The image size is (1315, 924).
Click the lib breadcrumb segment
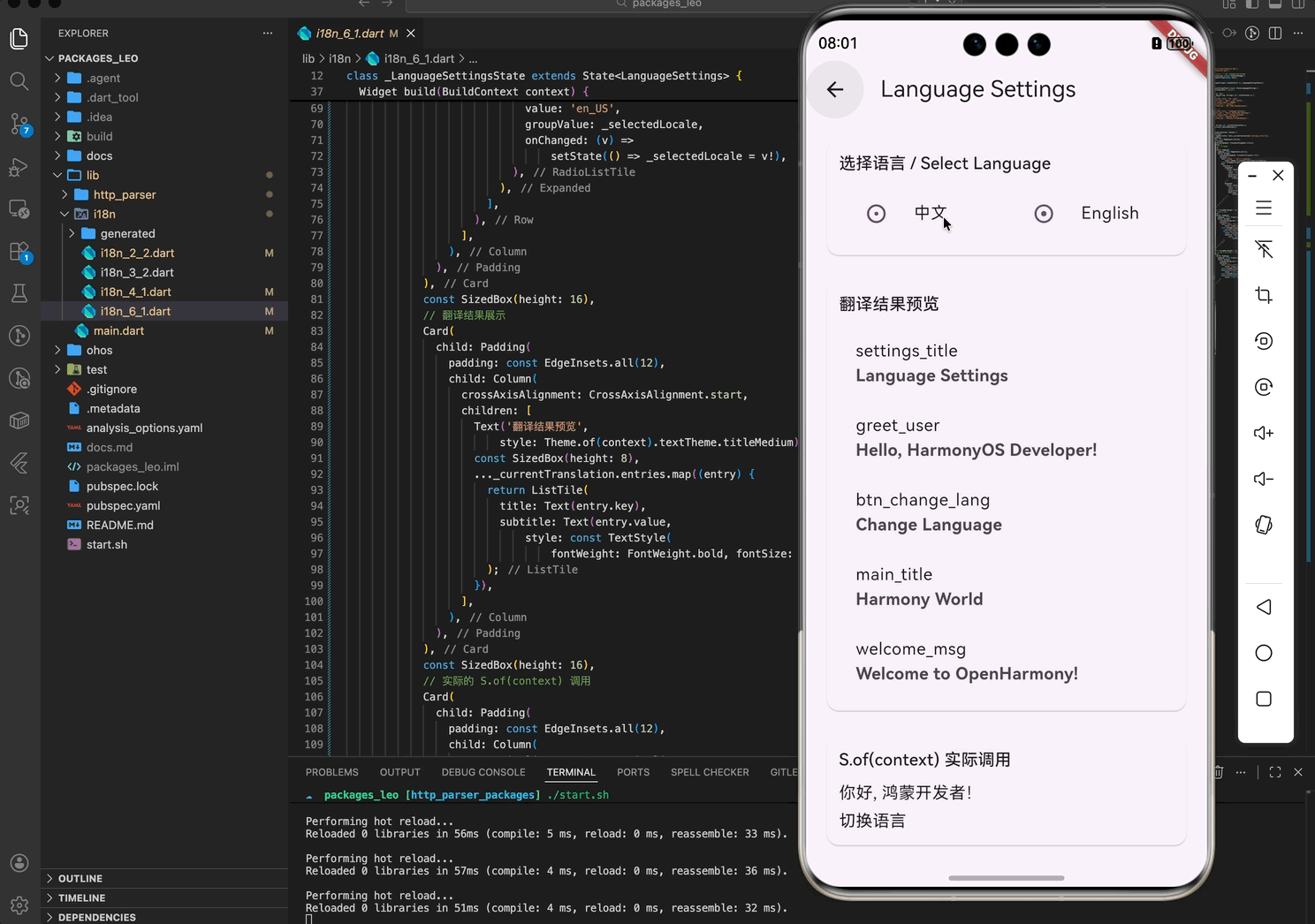click(x=308, y=59)
